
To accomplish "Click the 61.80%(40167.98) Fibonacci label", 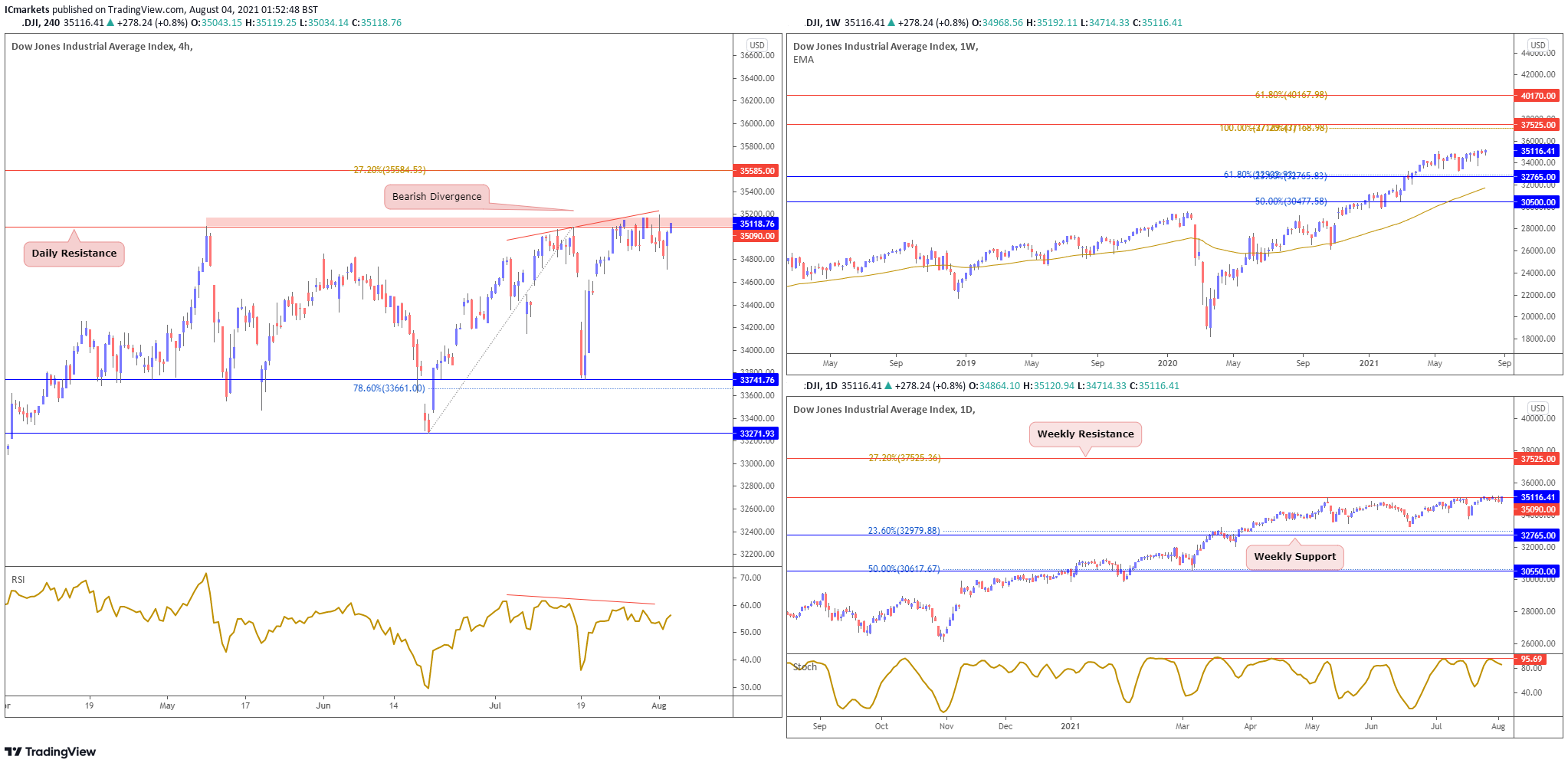I will [1291, 95].
